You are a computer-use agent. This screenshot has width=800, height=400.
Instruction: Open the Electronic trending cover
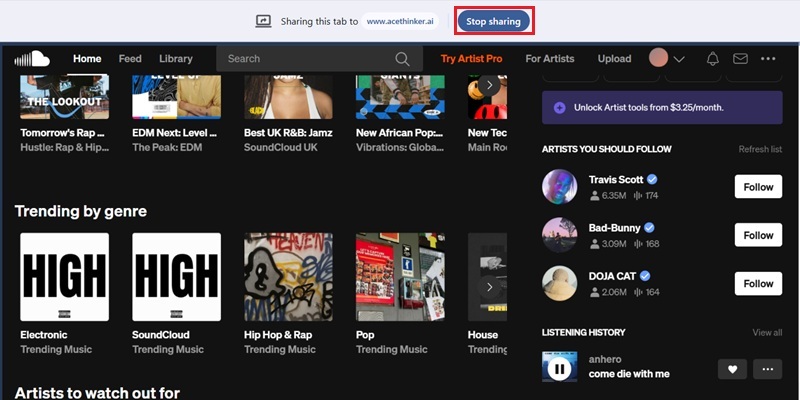(64, 277)
